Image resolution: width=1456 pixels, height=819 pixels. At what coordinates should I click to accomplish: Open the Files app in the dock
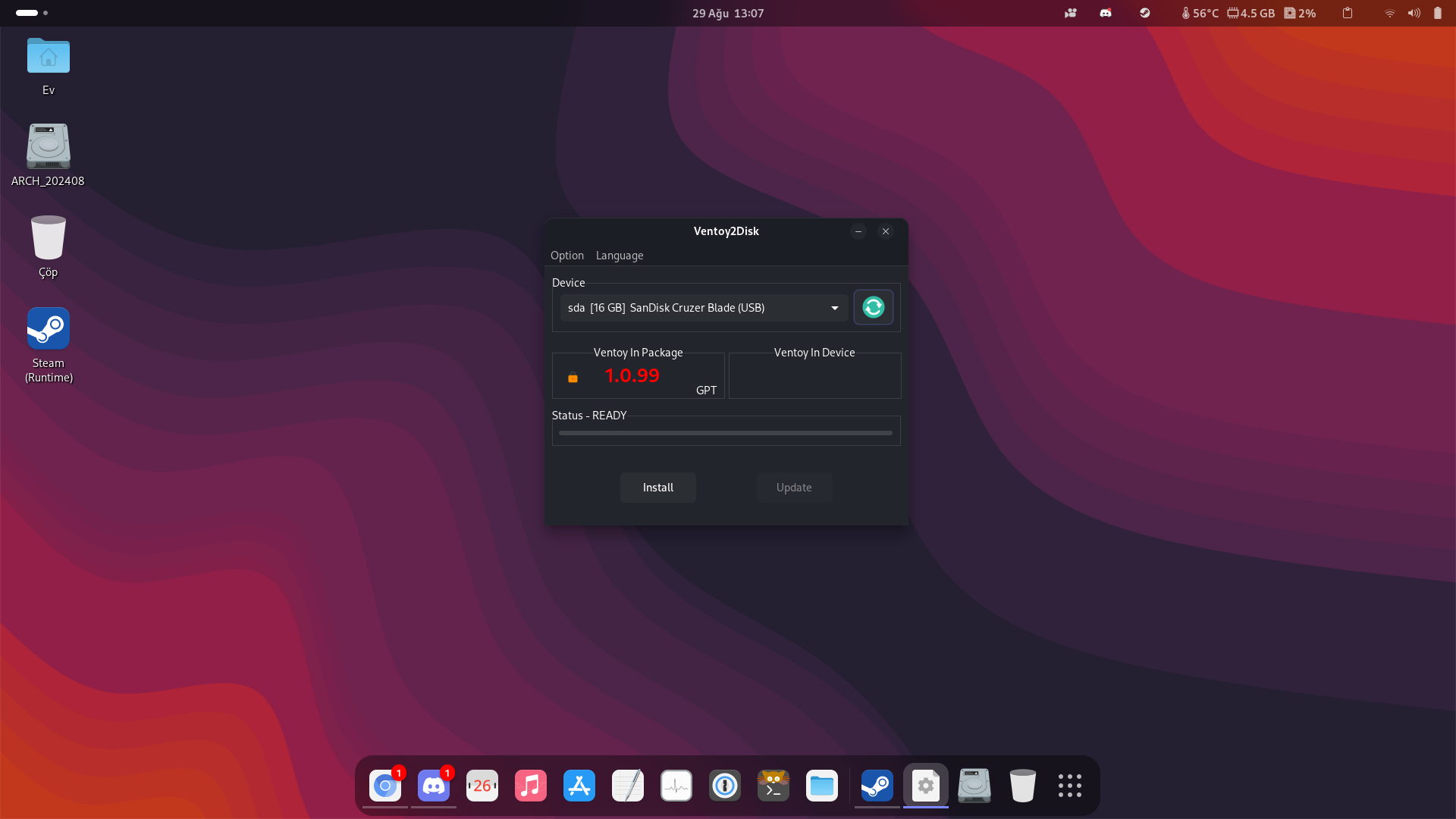pyautogui.click(x=822, y=786)
